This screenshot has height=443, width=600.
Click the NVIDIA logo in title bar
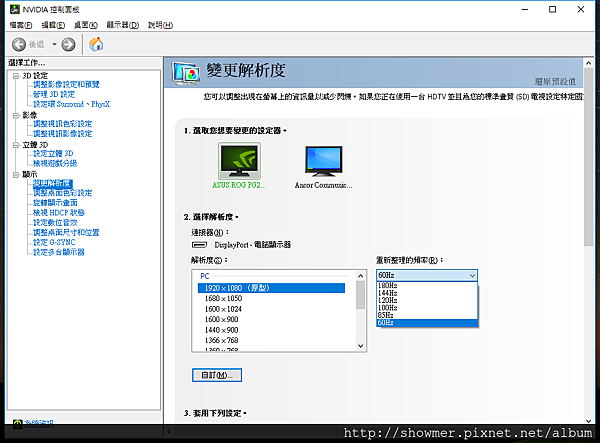coord(15,9)
